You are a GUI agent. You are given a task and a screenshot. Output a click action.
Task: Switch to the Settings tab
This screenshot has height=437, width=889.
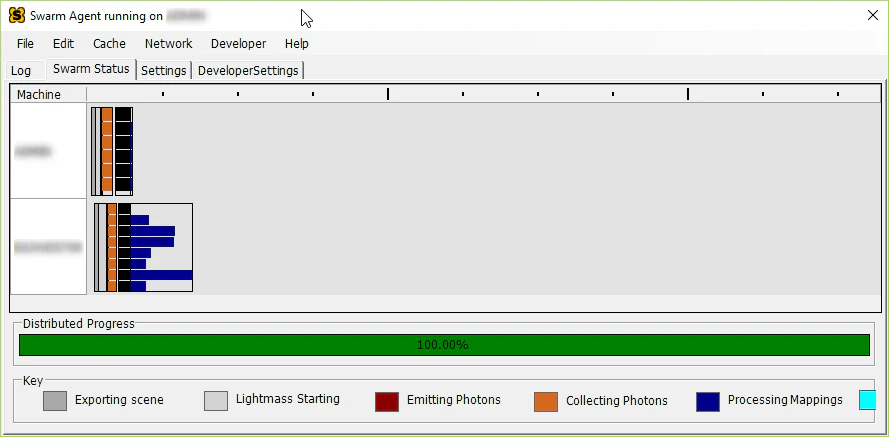[164, 71]
